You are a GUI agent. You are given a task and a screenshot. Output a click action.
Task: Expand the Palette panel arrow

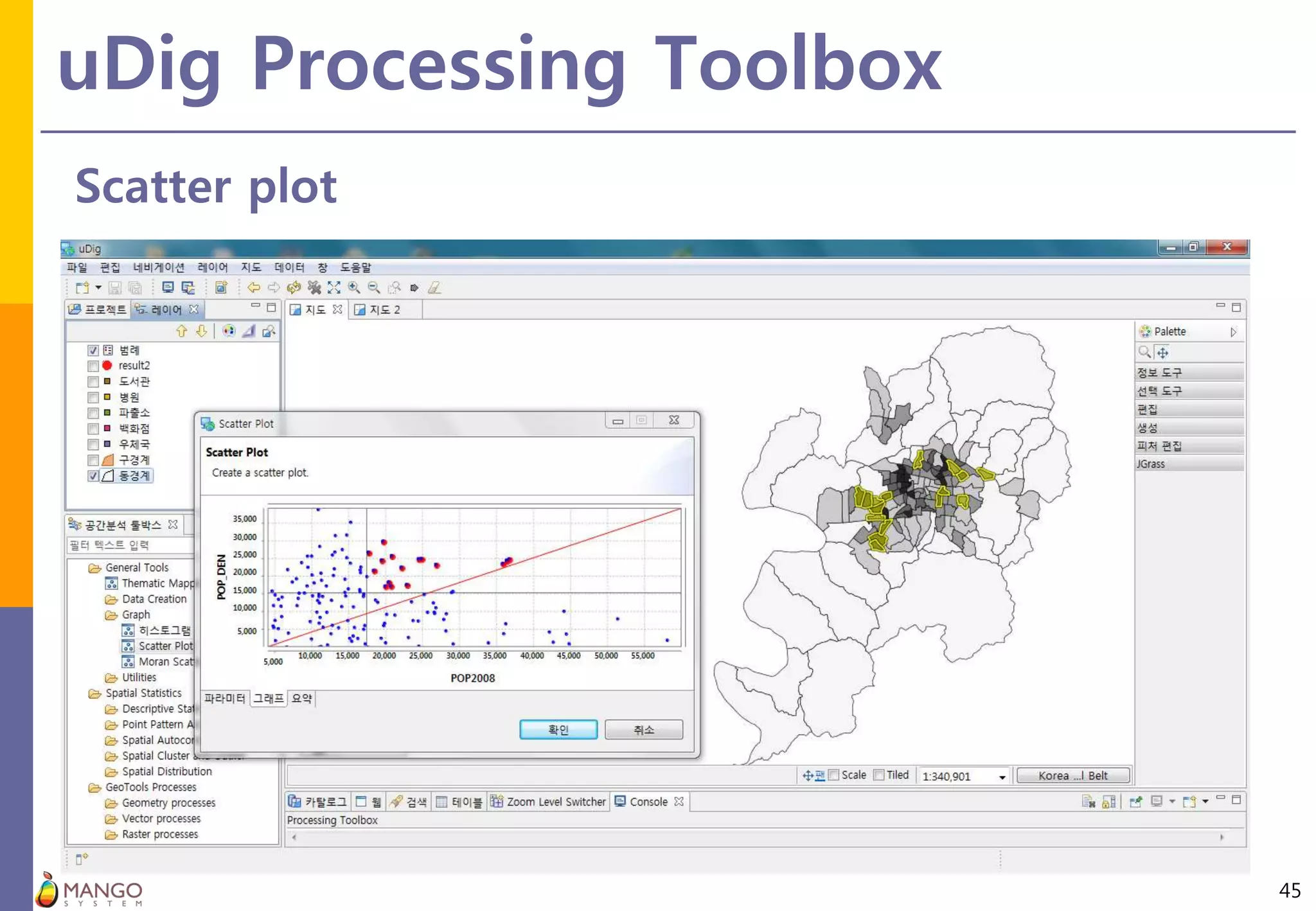click(x=1233, y=332)
